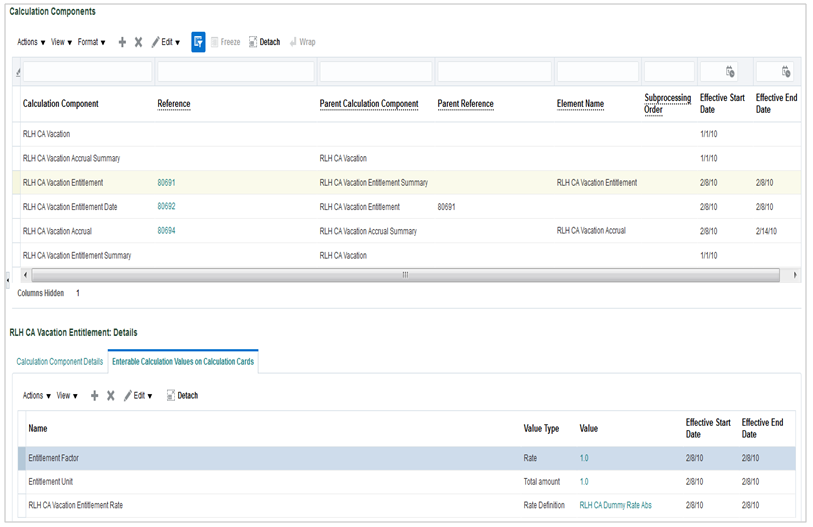
Task: Open the View menu in the Details toolbar
Action: (66, 395)
